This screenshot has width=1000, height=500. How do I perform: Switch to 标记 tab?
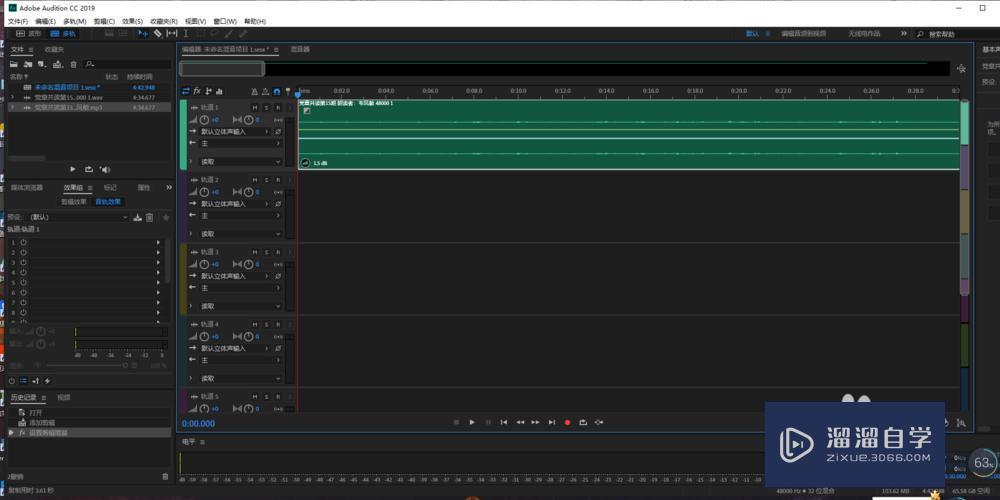(x=110, y=188)
